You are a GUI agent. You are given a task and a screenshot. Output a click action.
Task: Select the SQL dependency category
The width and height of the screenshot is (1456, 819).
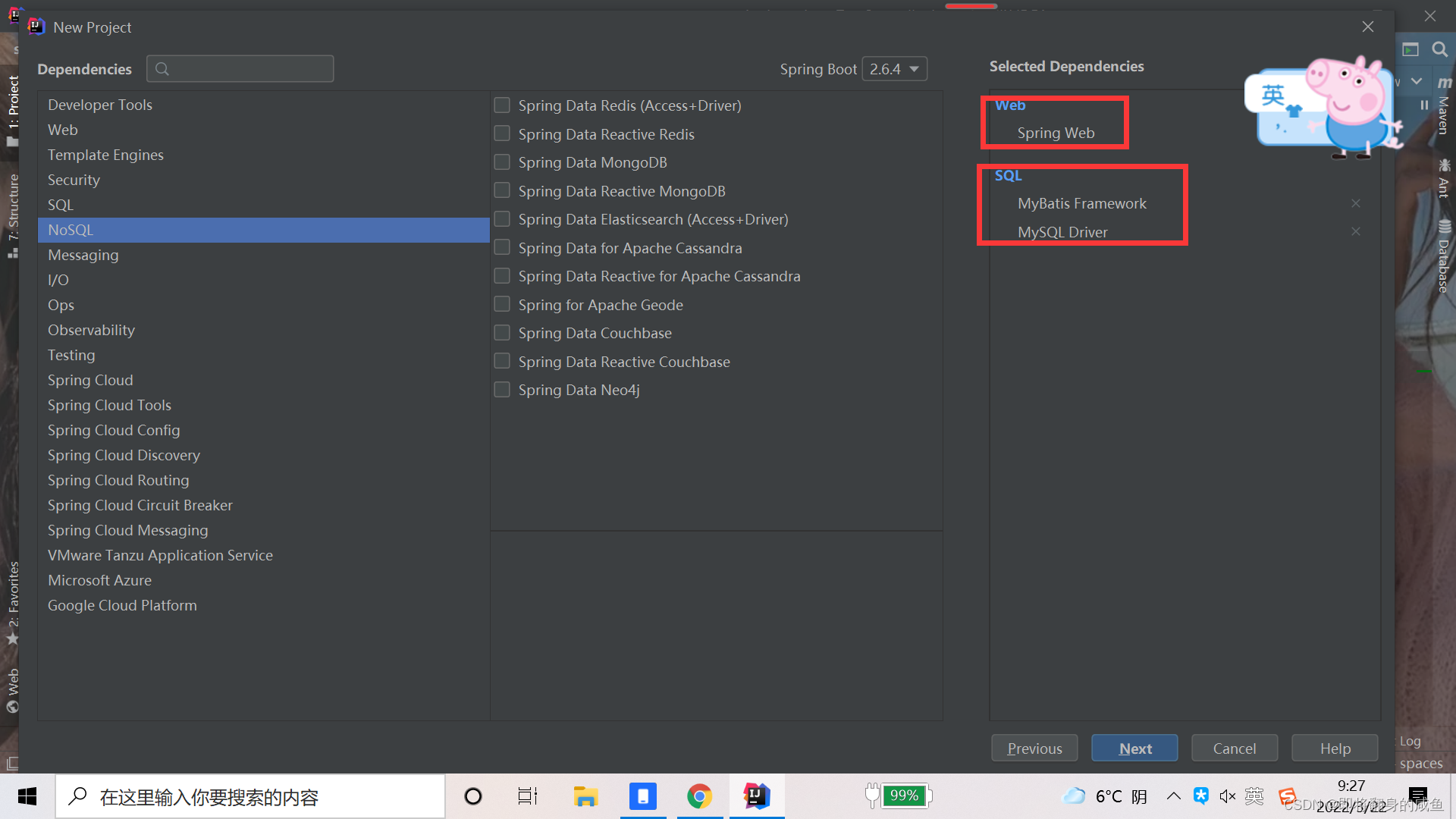[x=61, y=205]
